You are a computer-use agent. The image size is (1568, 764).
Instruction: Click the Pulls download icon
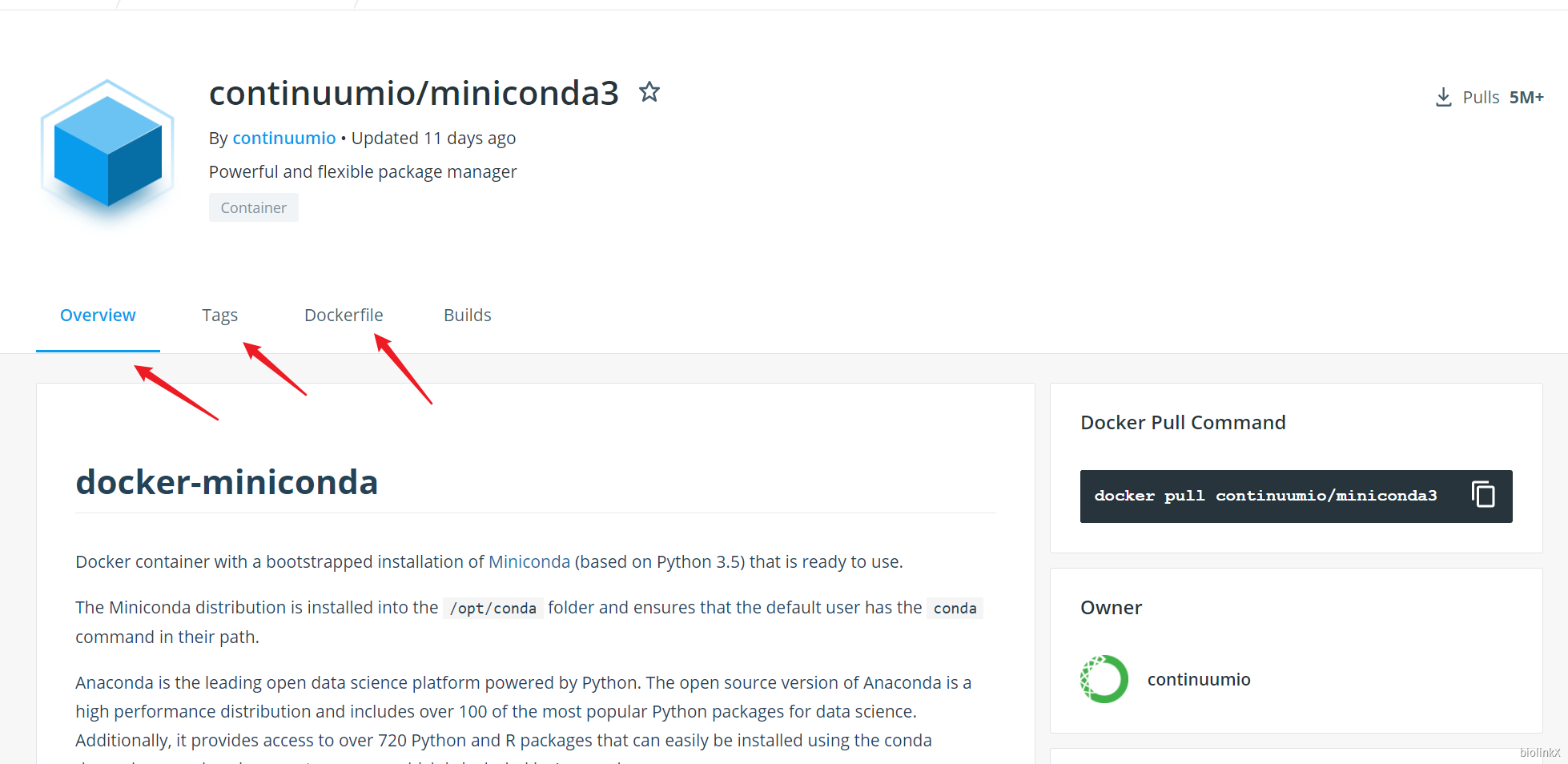click(1443, 97)
